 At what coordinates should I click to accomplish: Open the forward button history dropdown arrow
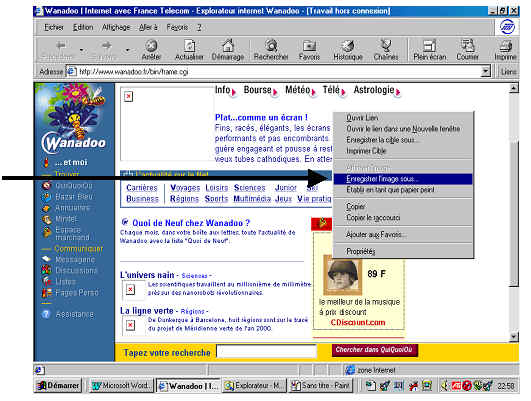tap(127, 50)
